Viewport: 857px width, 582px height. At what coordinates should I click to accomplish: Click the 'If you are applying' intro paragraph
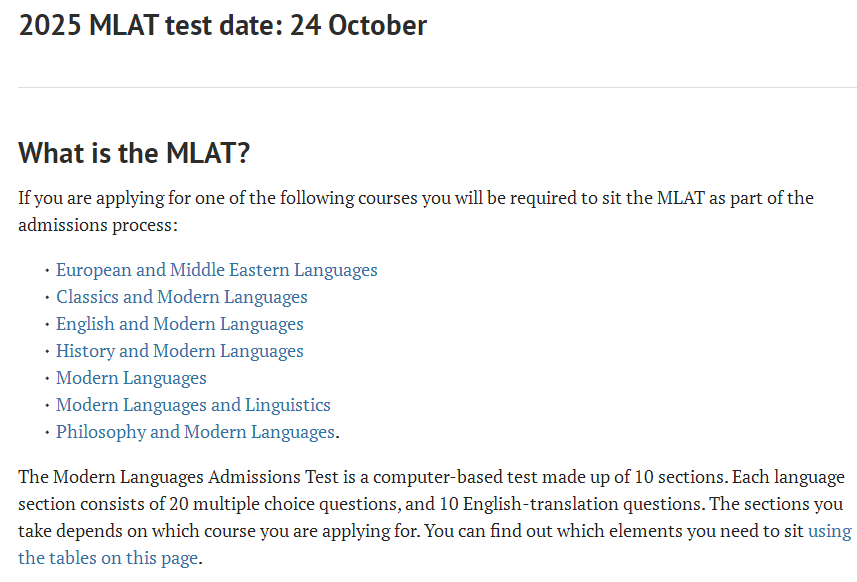click(416, 211)
